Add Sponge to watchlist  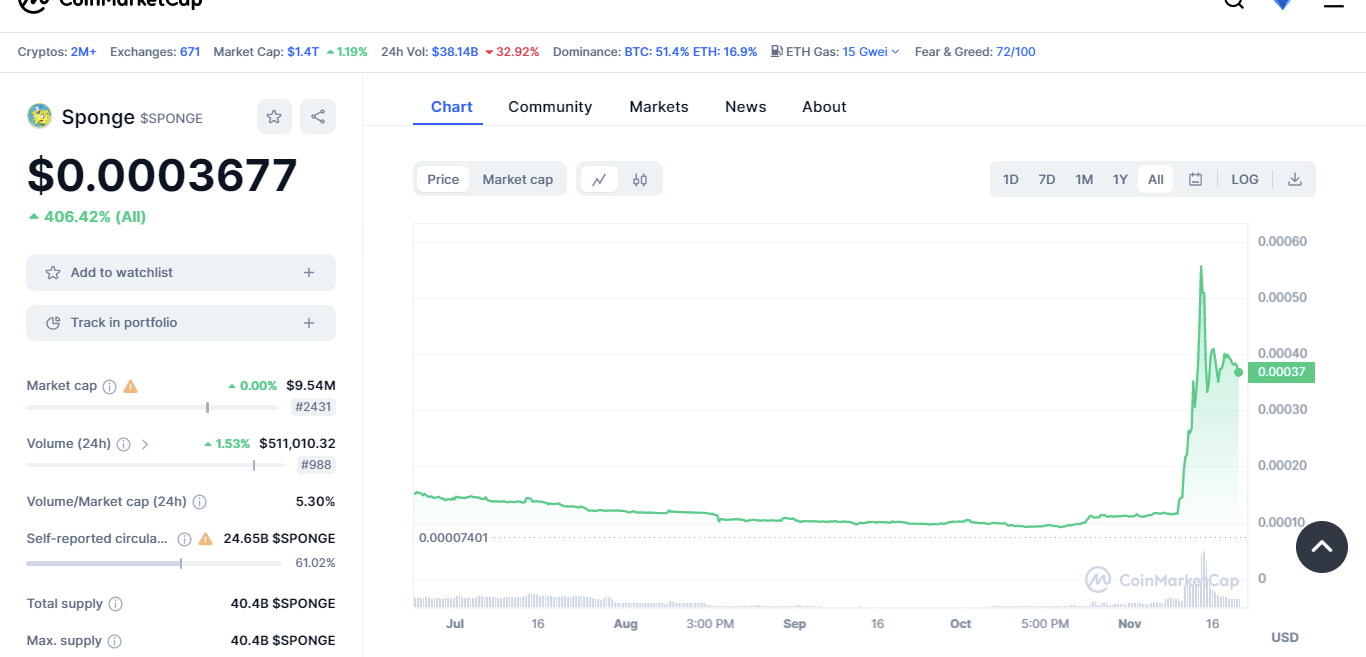click(x=181, y=273)
